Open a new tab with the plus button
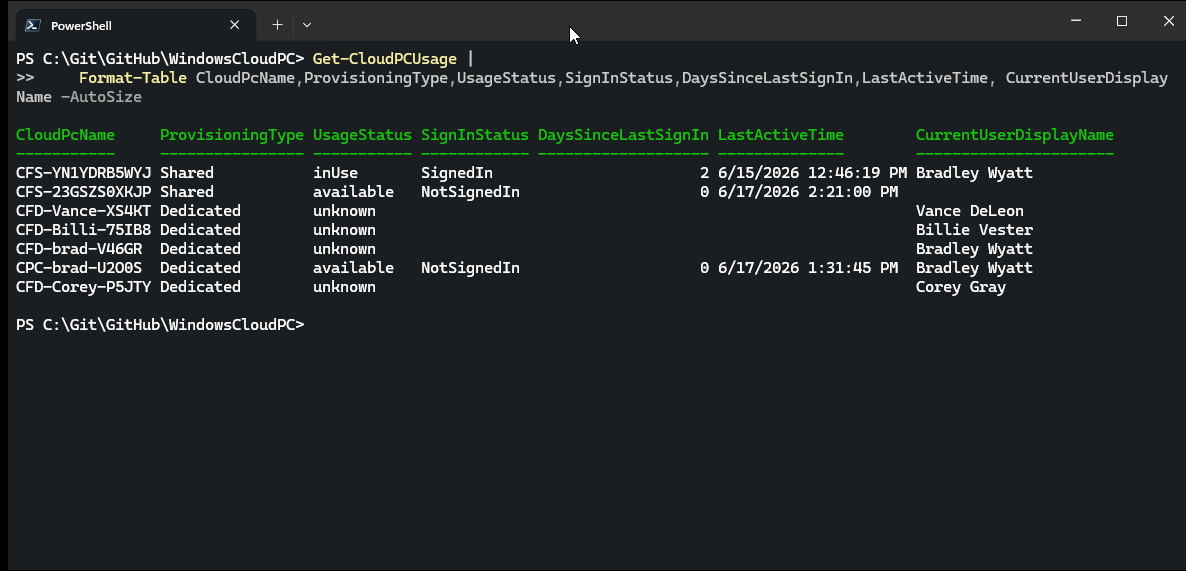The image size is (1186, 571). tap(278, 25)
